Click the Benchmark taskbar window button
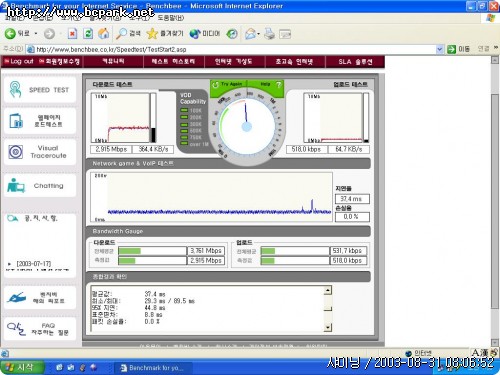This screenshot has width=500, height=375. coord(152,368)
